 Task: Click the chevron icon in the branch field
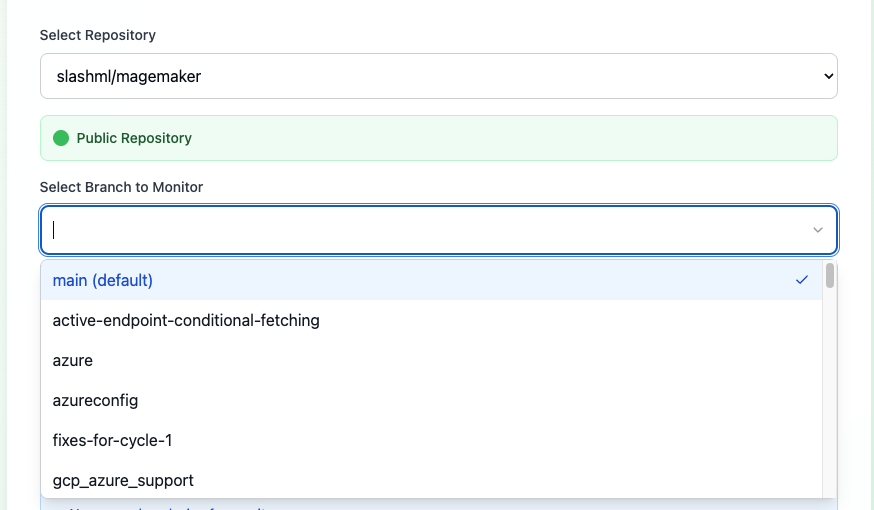(x=818, y=230)
